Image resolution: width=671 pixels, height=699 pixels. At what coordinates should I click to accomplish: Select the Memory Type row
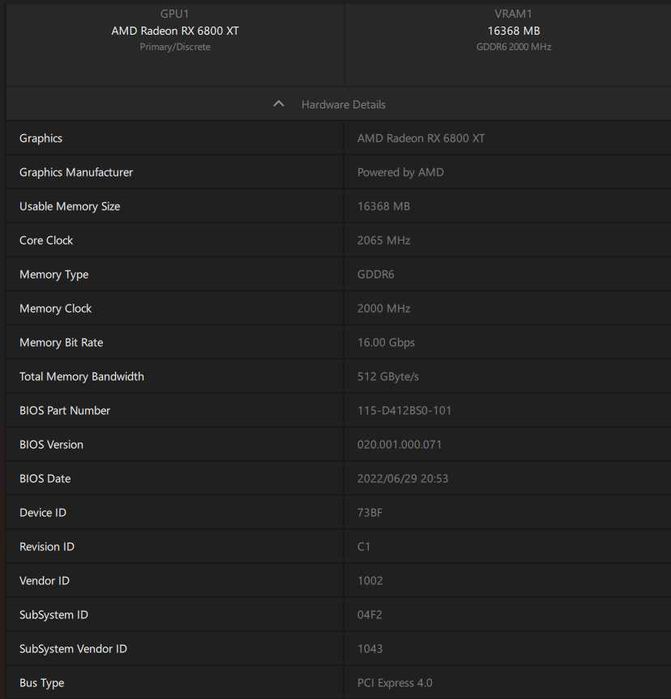pyautogui.click(x=54, y=274)
